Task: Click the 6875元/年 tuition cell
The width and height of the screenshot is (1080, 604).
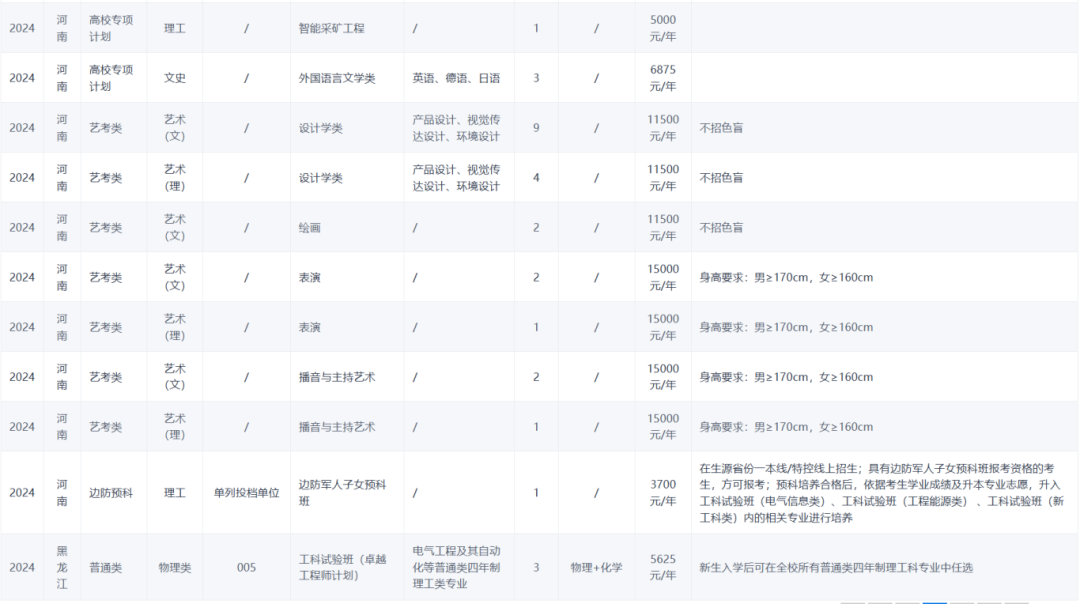Action: (663, 79)
